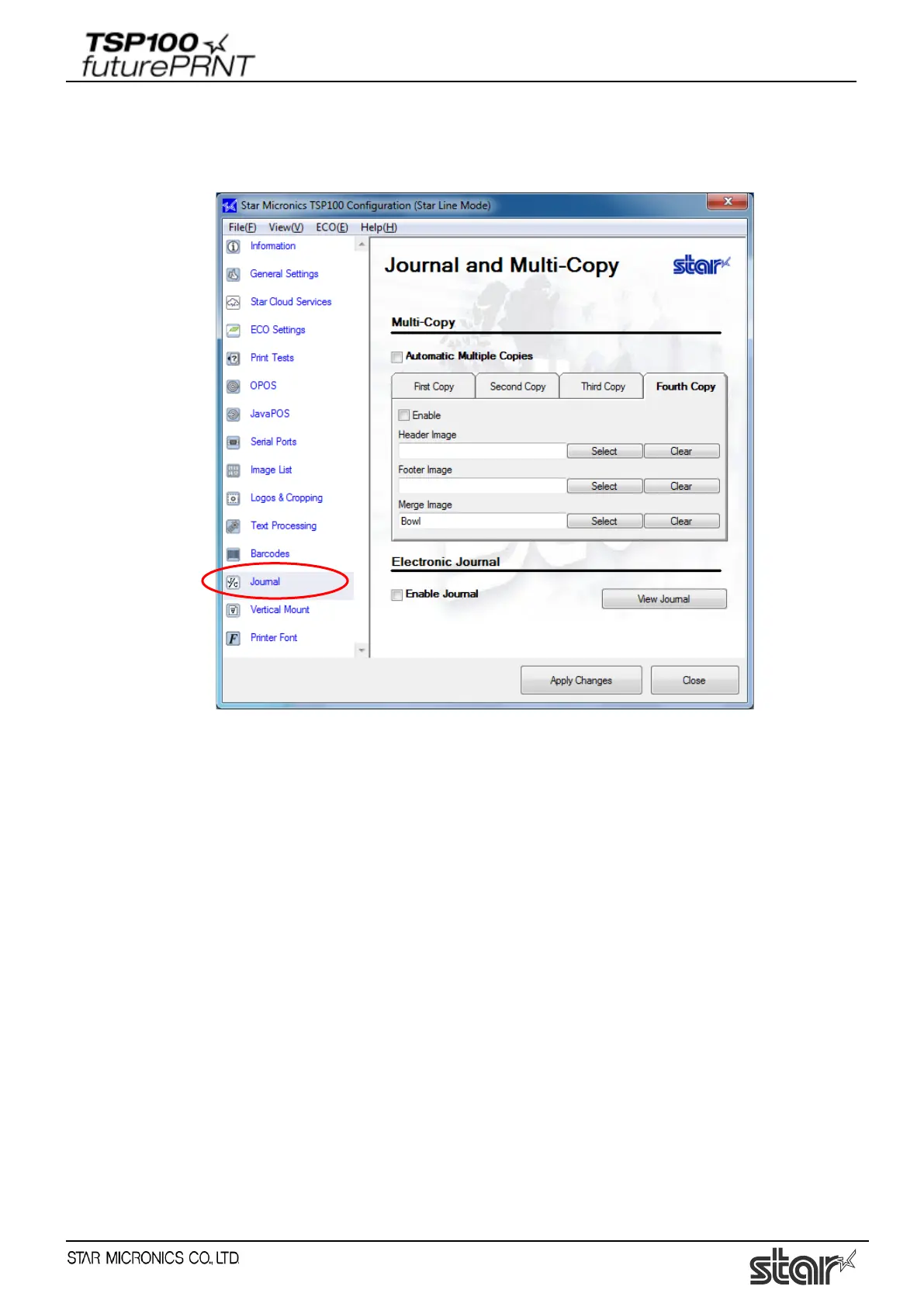Open the View menu

pos(286,227)
